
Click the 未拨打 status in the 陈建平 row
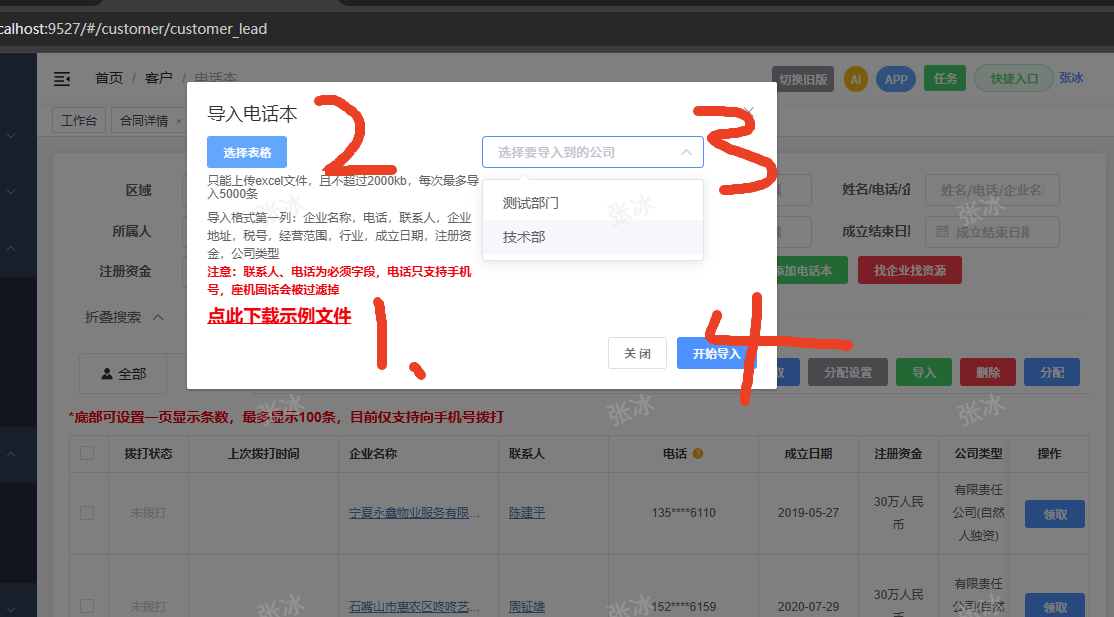pyautogui.click(x=148, y=513)
